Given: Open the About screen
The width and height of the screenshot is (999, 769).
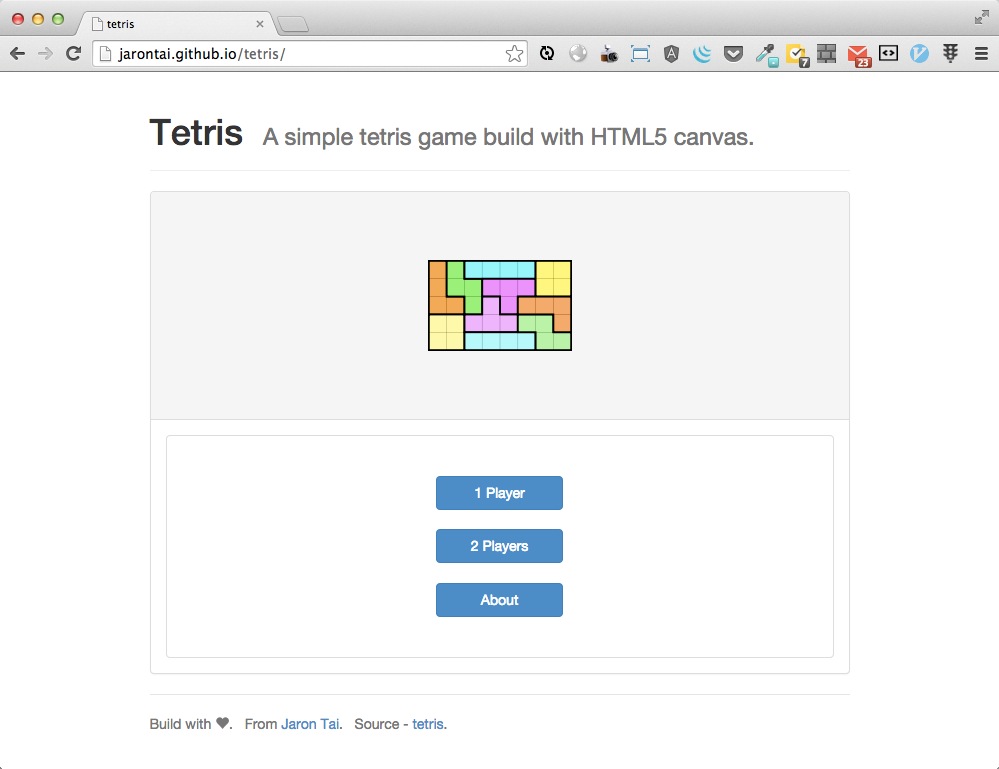Looking at the screenshot, I should point(499,600).
